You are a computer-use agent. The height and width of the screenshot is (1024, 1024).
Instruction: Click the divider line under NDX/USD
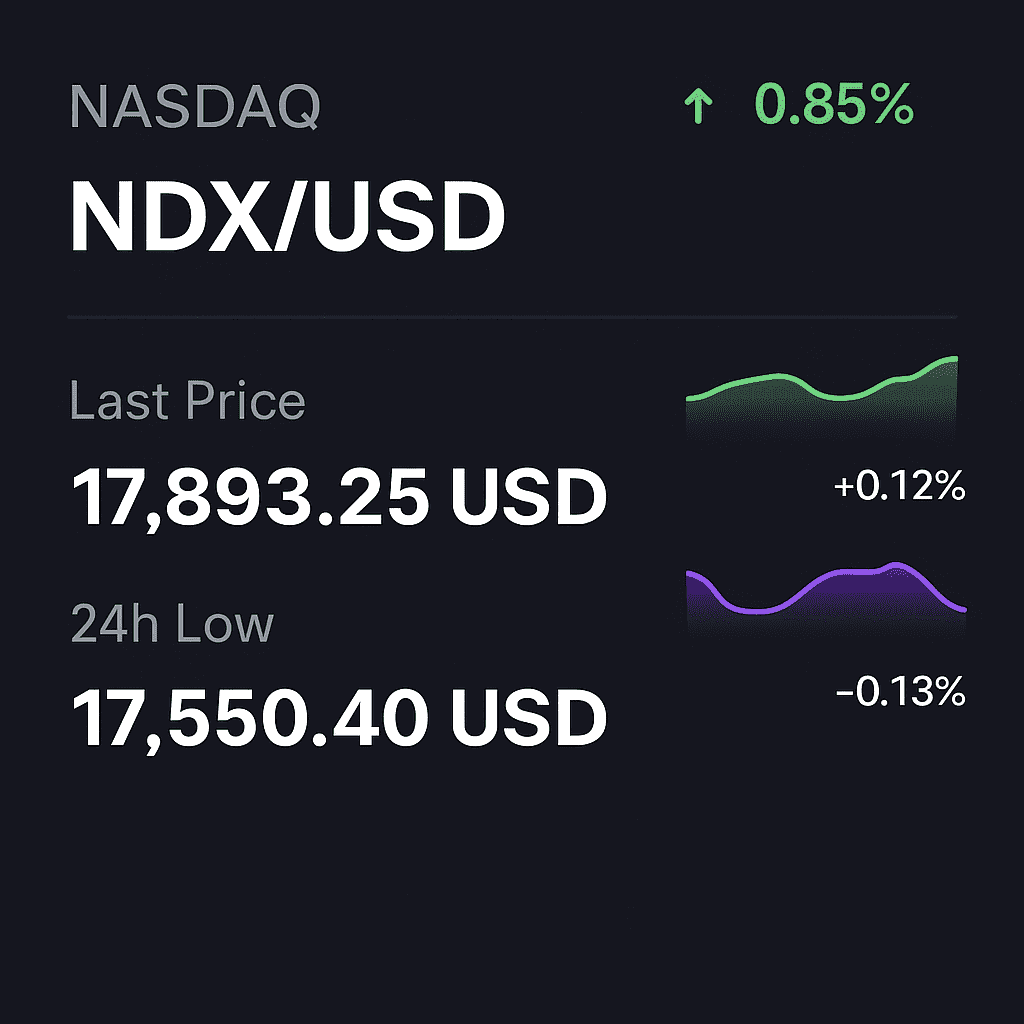click(x=513, y=317)
